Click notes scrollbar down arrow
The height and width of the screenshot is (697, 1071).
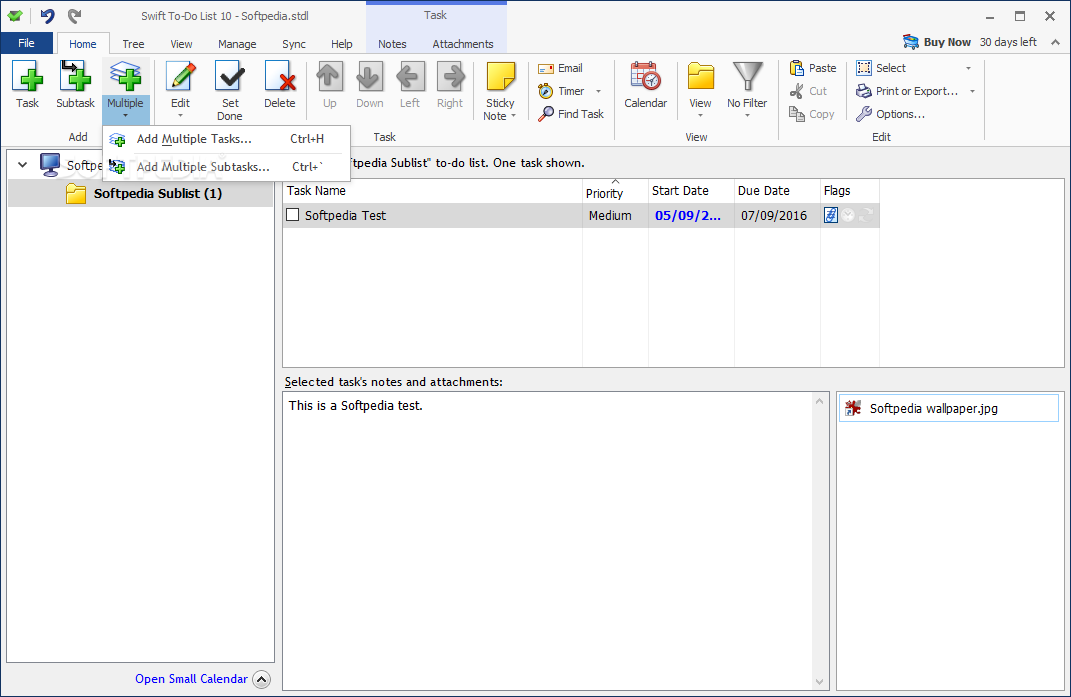pyautogui.click(x=820, y=681)
